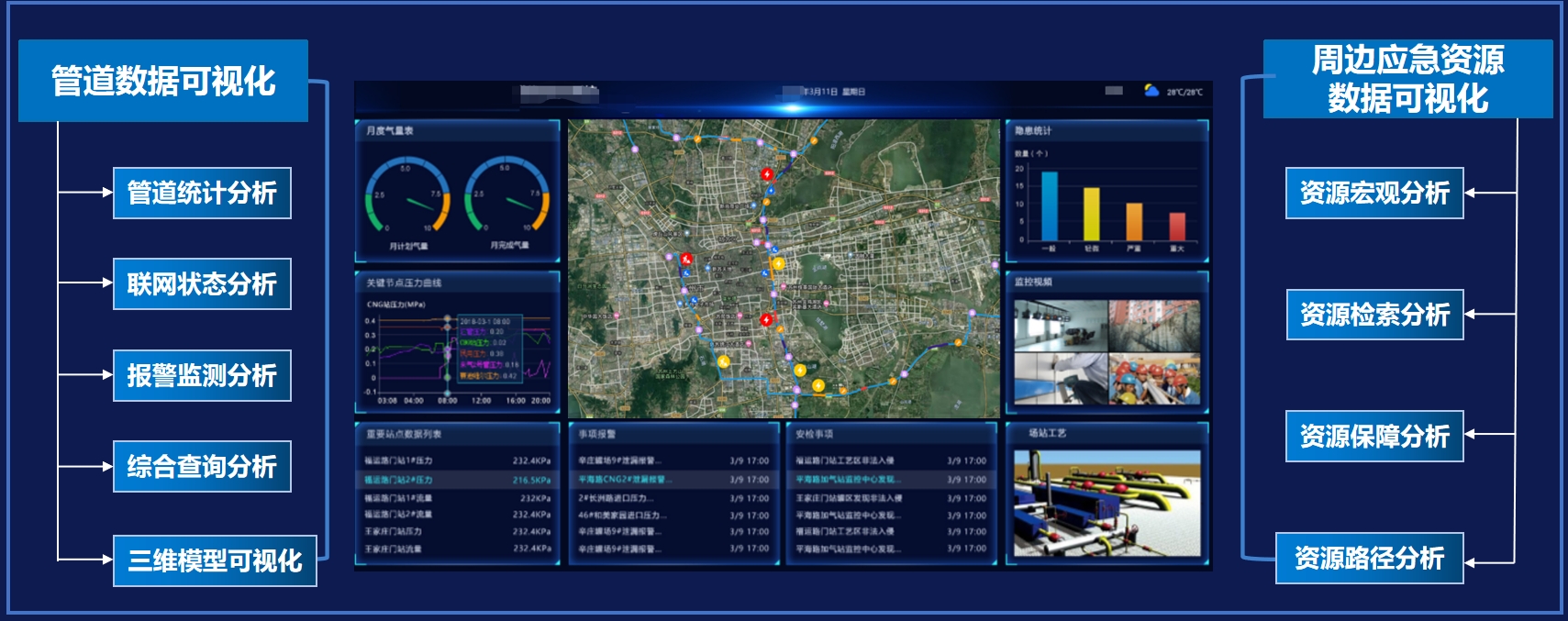Open the top-left surveillance video thumbnail
The width and height of the screenshot is (1568, 621).
[x=1061, y=326]
